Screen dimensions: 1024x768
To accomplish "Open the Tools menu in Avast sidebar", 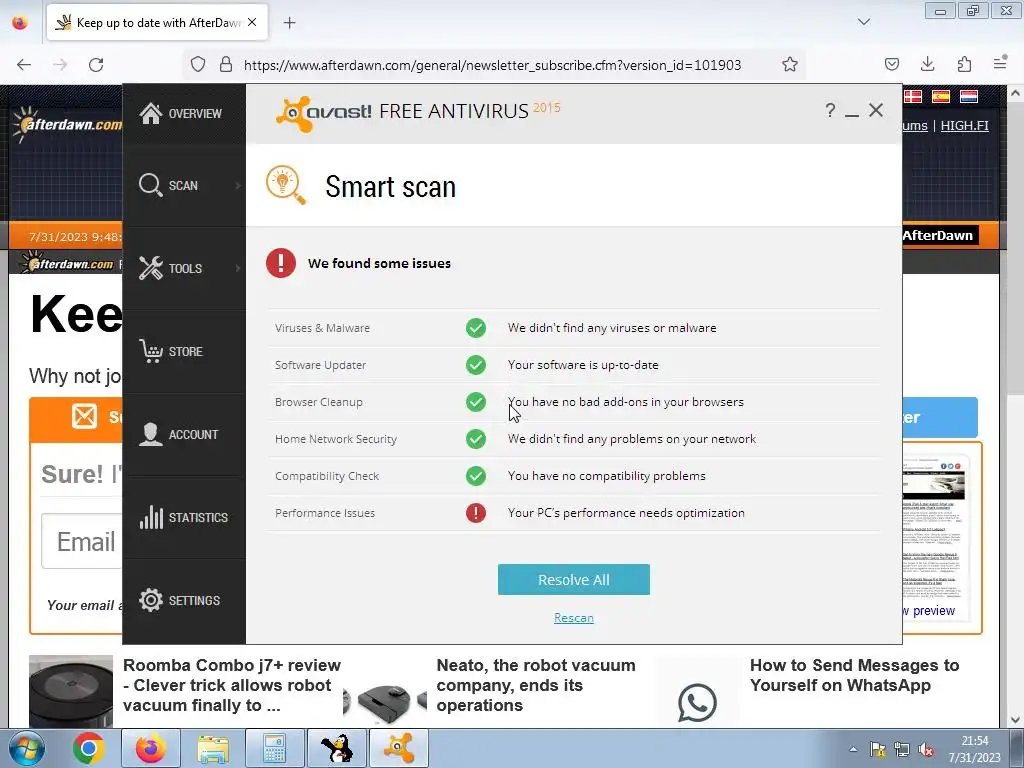I will [x=184, y=268].
